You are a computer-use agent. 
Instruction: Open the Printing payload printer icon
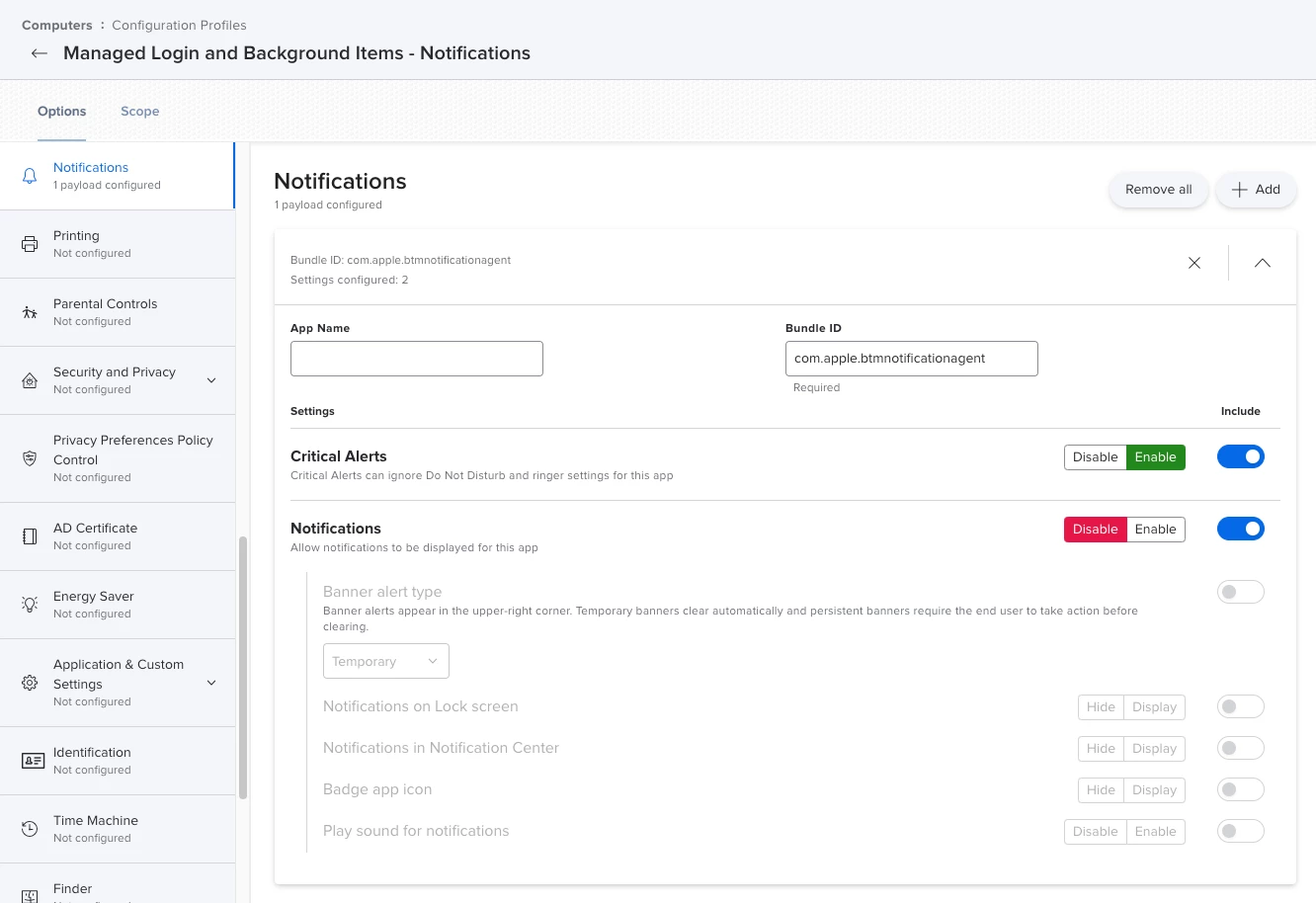click(x=30, y=244)
